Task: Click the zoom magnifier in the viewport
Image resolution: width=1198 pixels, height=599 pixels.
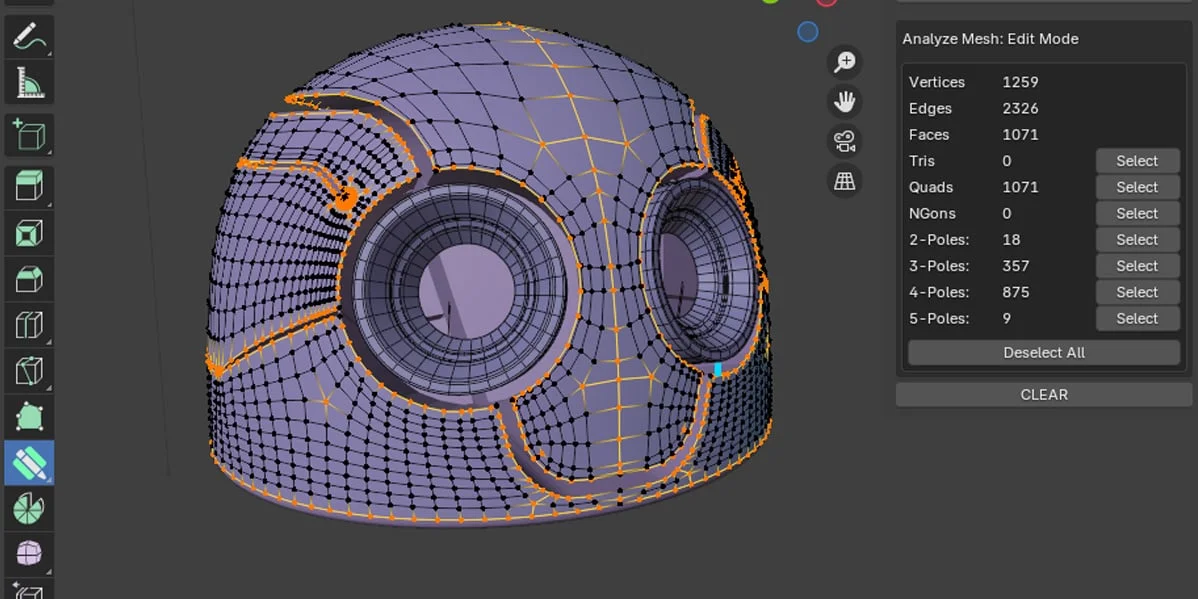Action: point(844,61)
